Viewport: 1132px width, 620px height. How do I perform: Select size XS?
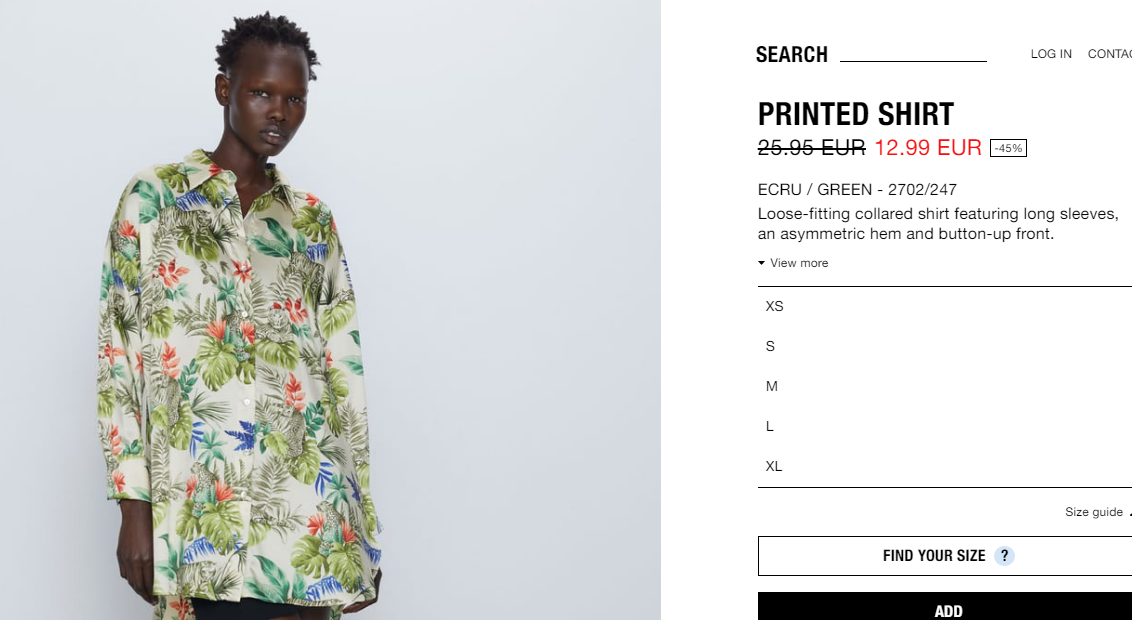point(945,306)
